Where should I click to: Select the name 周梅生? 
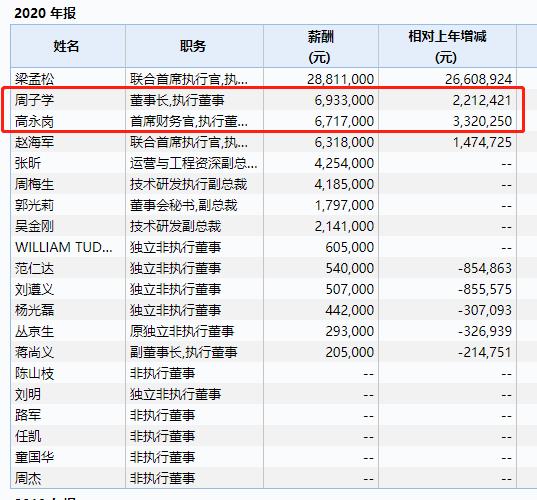point(34,184)
